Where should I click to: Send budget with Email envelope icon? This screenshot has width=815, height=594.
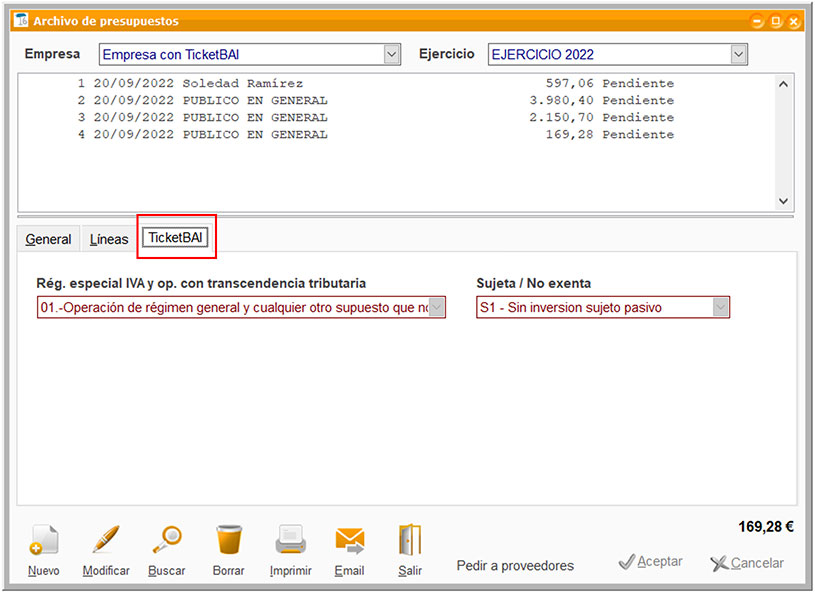pyautogui.click(x=349, y=541)
